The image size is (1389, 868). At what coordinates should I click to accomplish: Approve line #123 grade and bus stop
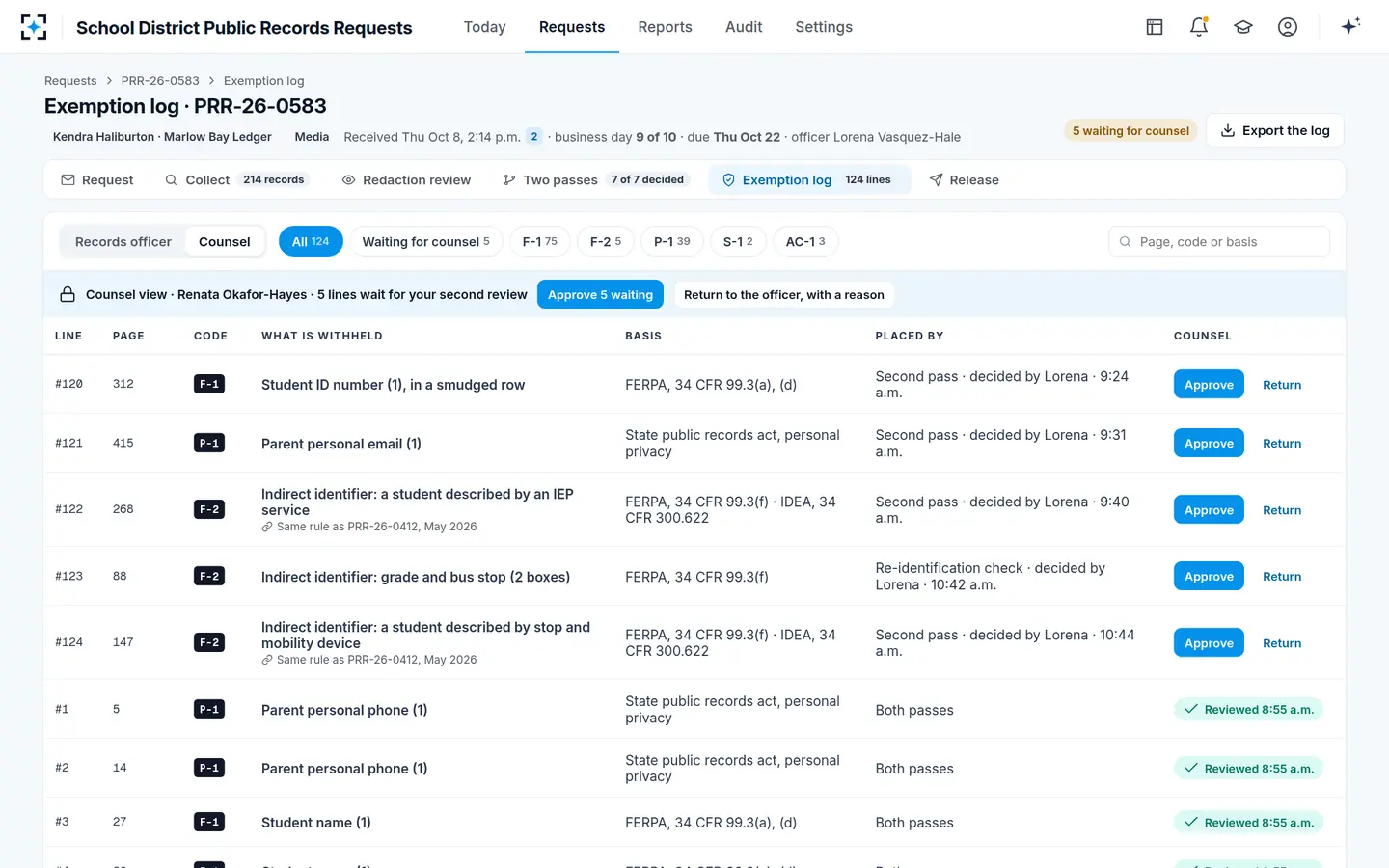[1209, 577]
